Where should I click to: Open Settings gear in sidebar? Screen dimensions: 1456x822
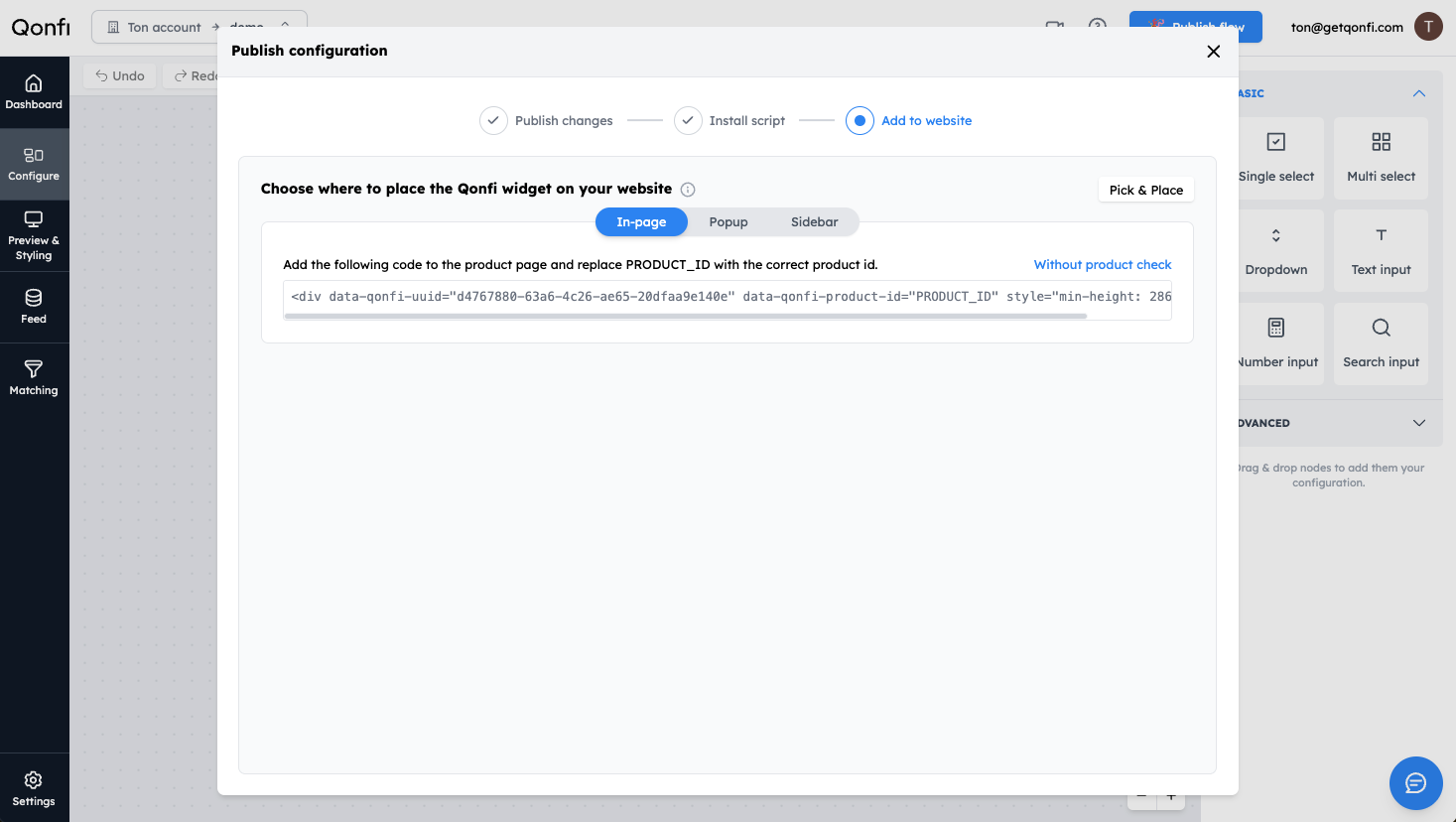(34, 789)
